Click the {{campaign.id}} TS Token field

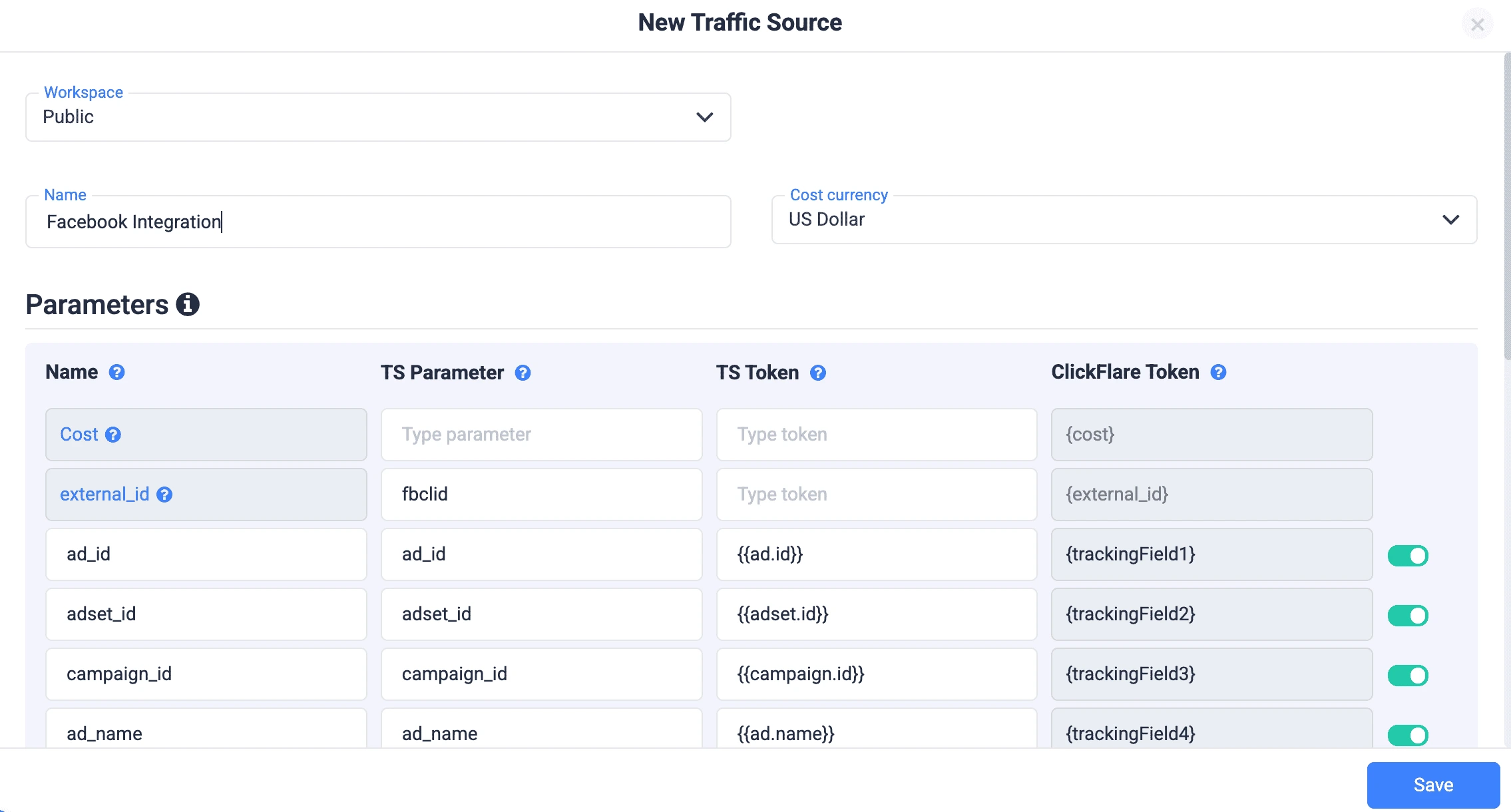pyautogui.click(x=877, y=674)
